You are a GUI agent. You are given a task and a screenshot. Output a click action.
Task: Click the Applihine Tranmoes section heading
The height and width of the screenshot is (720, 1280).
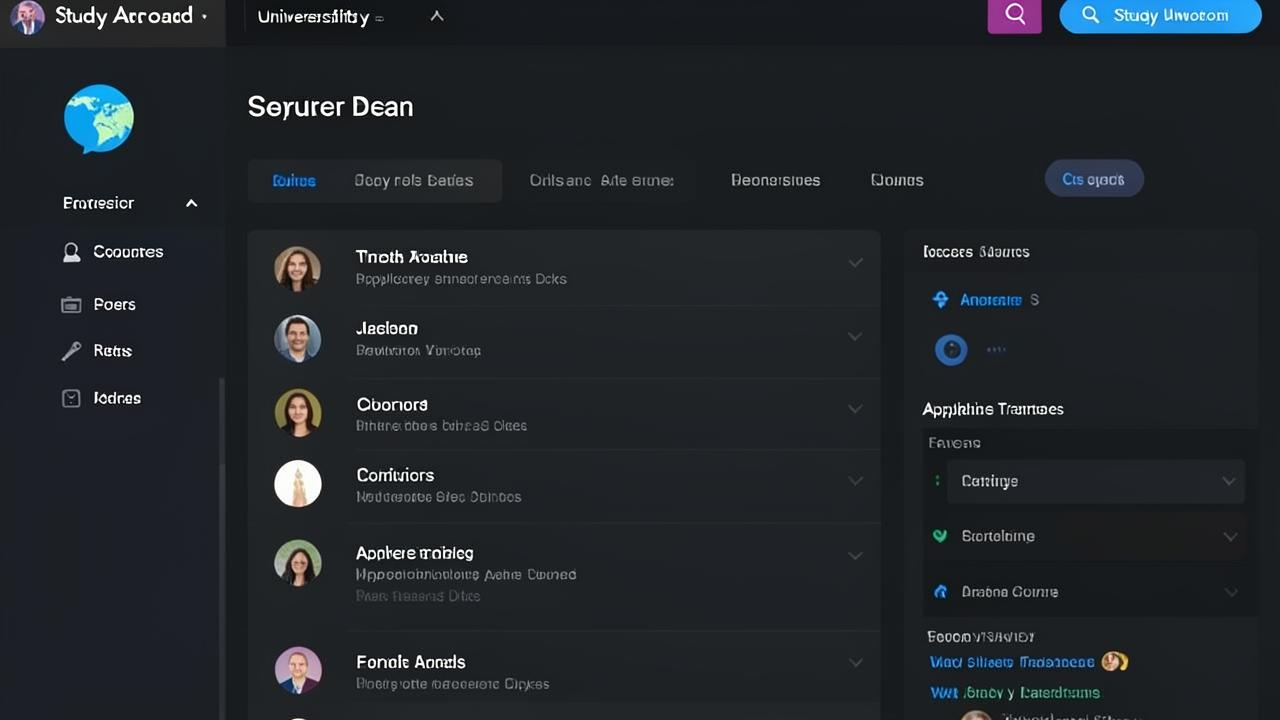[992, 409]
